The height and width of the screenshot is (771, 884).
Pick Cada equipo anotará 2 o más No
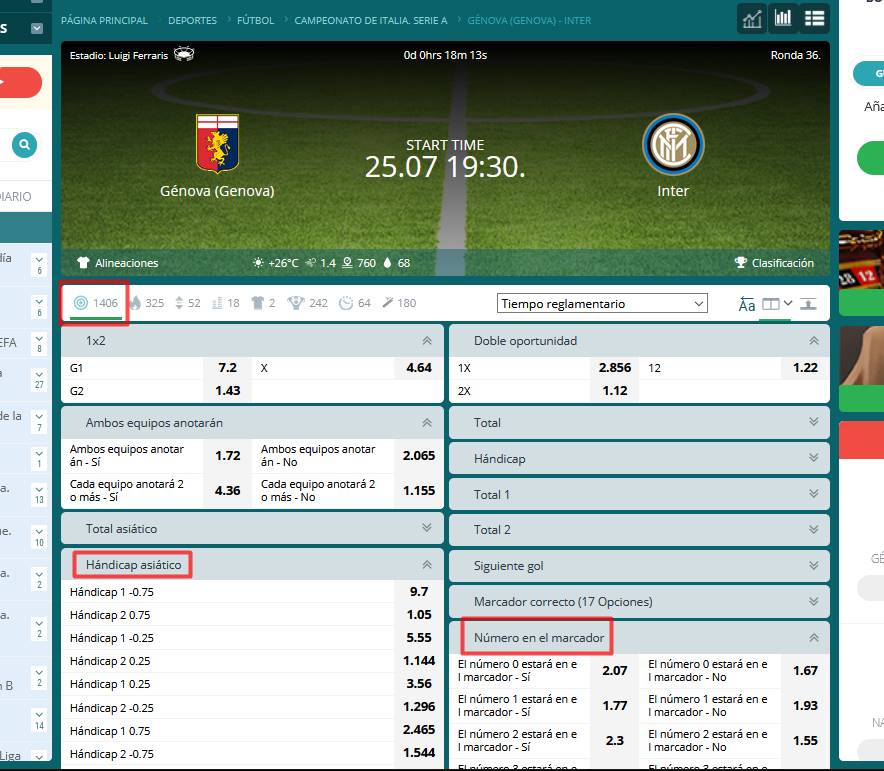coord(419,490)
